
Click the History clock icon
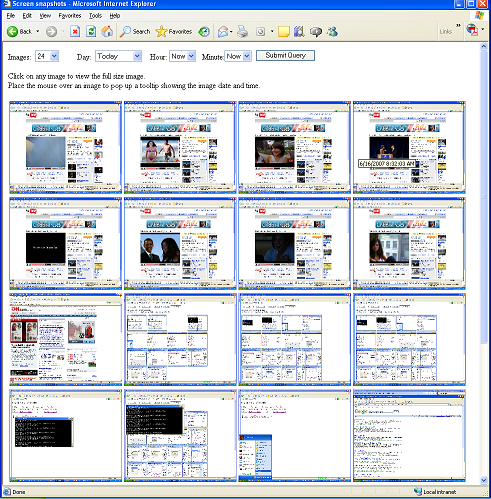coord(204,32)
